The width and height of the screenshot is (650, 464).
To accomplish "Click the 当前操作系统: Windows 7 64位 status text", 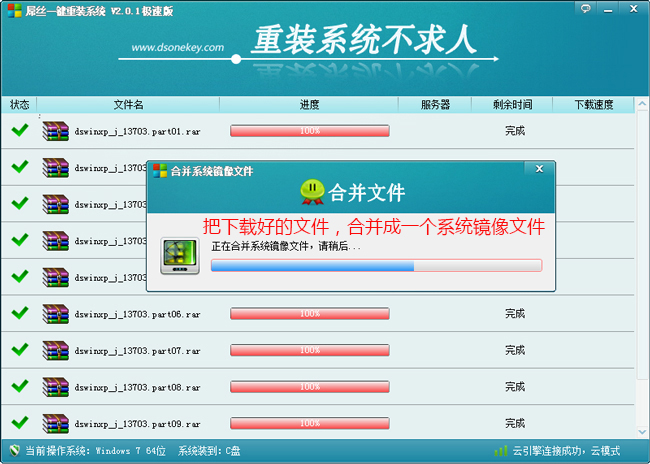I will tap(96, 451).
